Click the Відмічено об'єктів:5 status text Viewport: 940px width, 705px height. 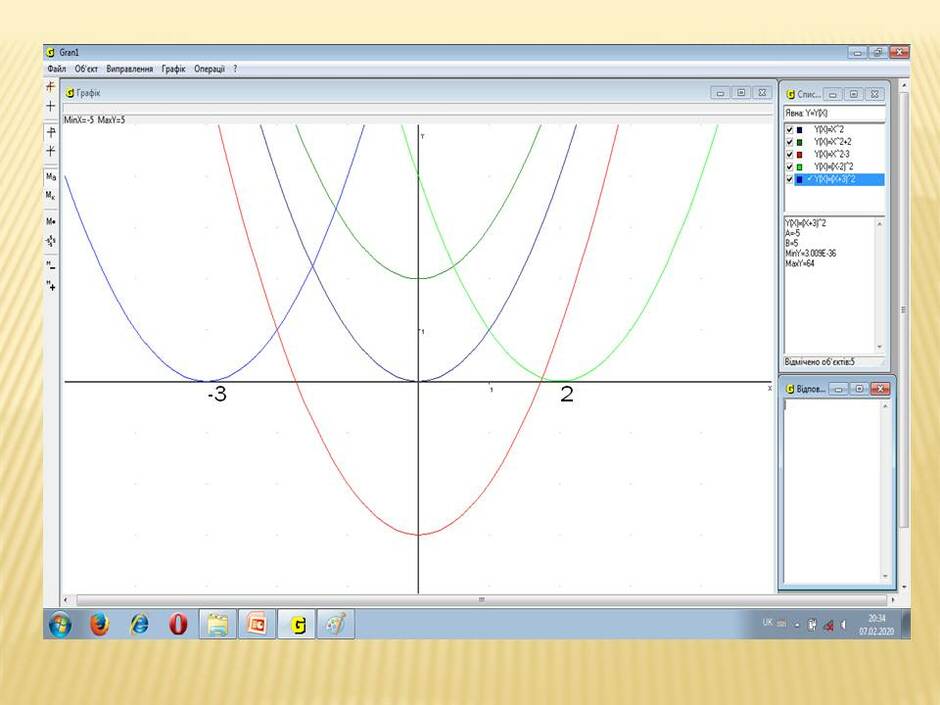tap(820, 362)
